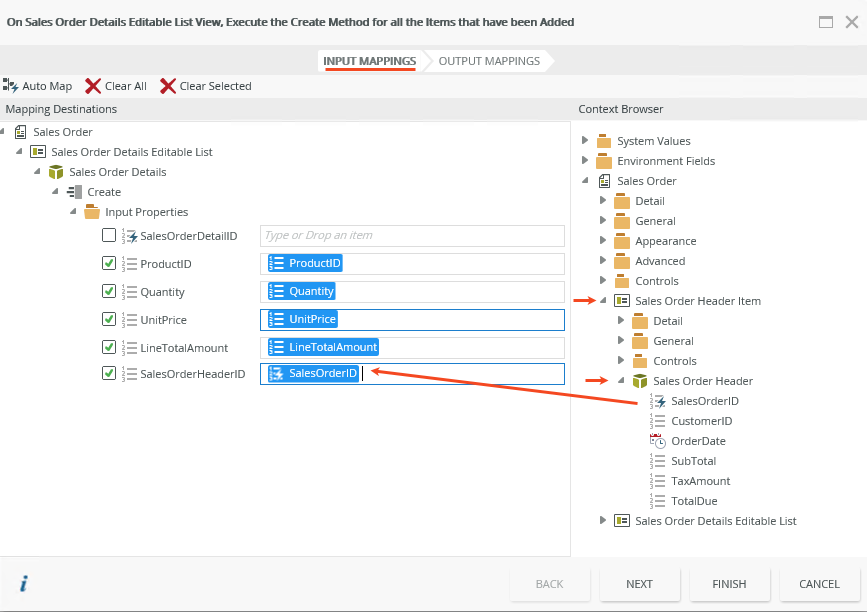This screenshot has height=612, width=867.
Task: Click the Next button
Action: coord(639,584)
